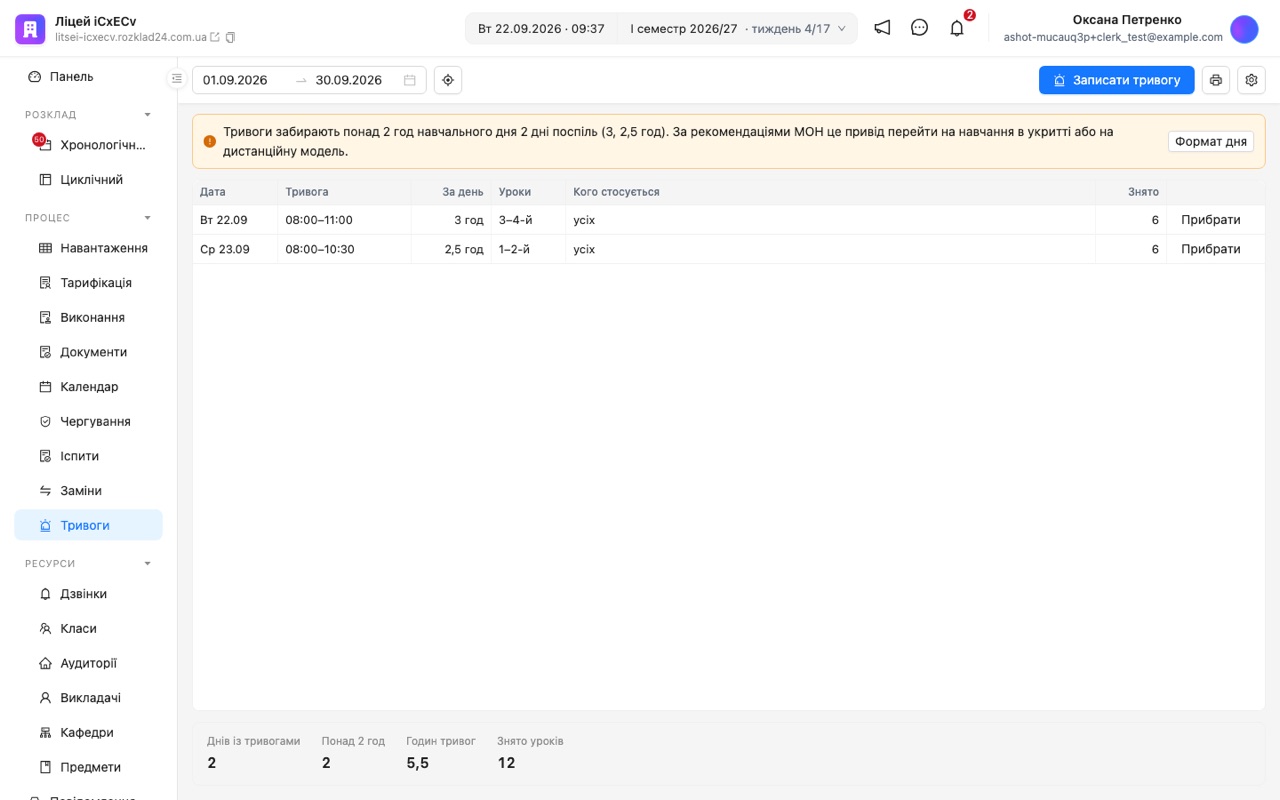Open Предмети in sidebar
This screenshot has width=1280, height=800.
click(x=88, y=767)
